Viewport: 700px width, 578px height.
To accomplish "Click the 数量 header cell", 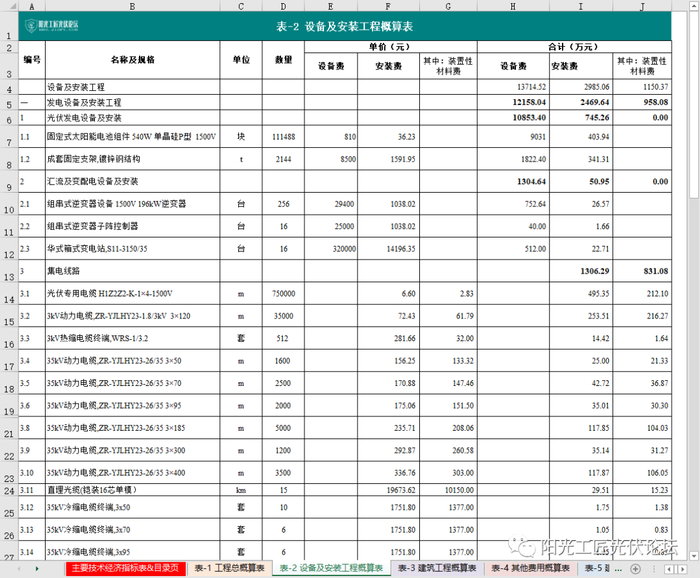I will pyautogui.click(x=283, y=60).
